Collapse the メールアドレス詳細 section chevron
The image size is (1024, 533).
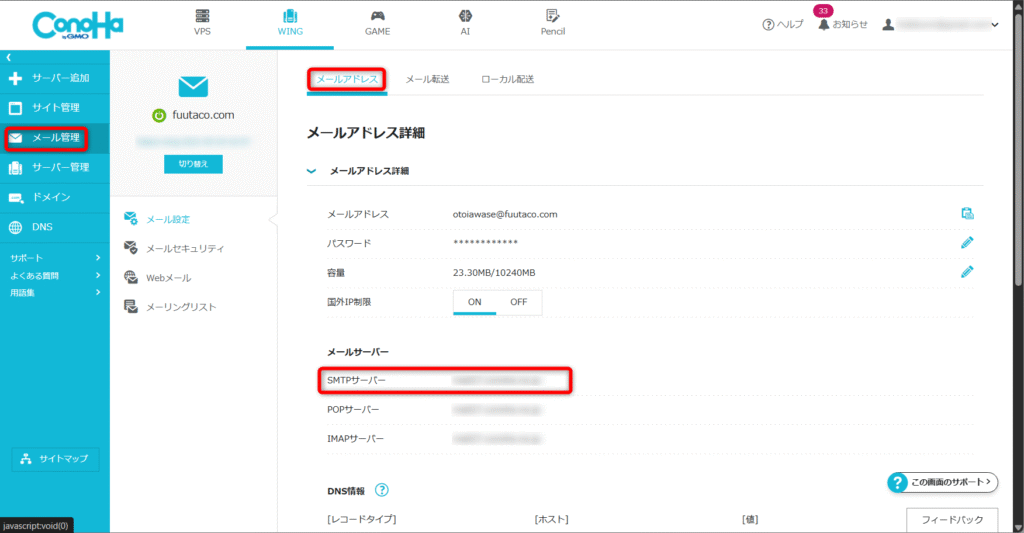click(312, 171)
